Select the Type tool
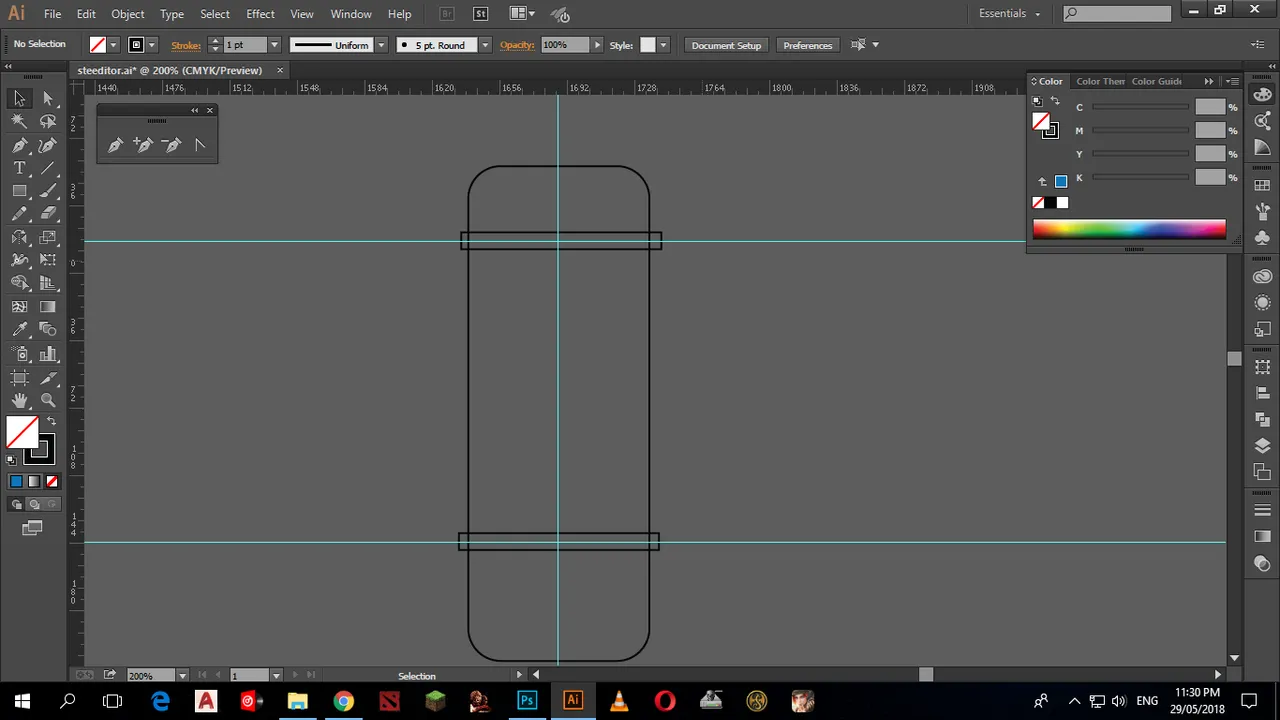Screen dimensions: 1280x720 tap(19, 168)
